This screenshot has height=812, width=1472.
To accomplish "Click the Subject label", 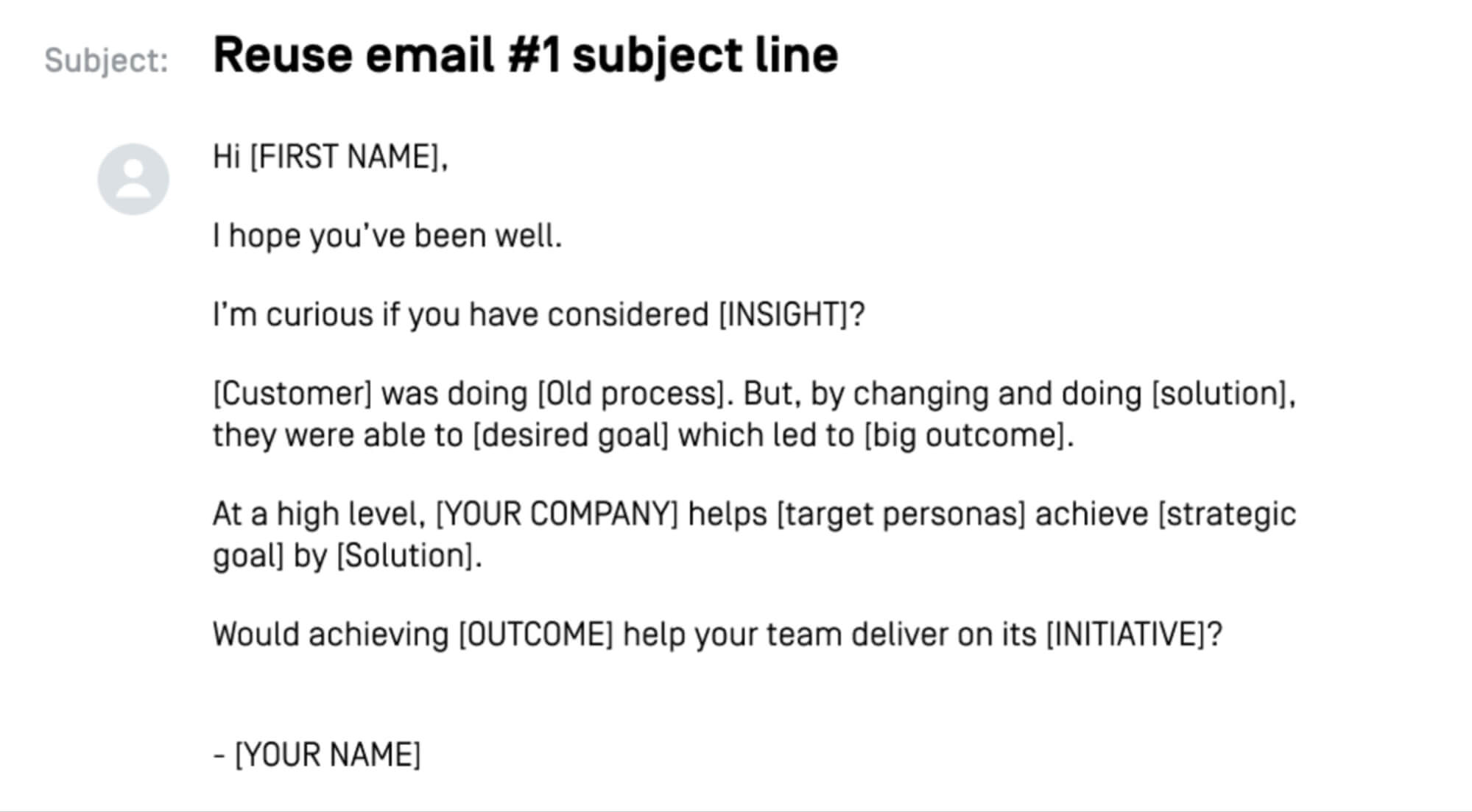I will coord(107,60).
